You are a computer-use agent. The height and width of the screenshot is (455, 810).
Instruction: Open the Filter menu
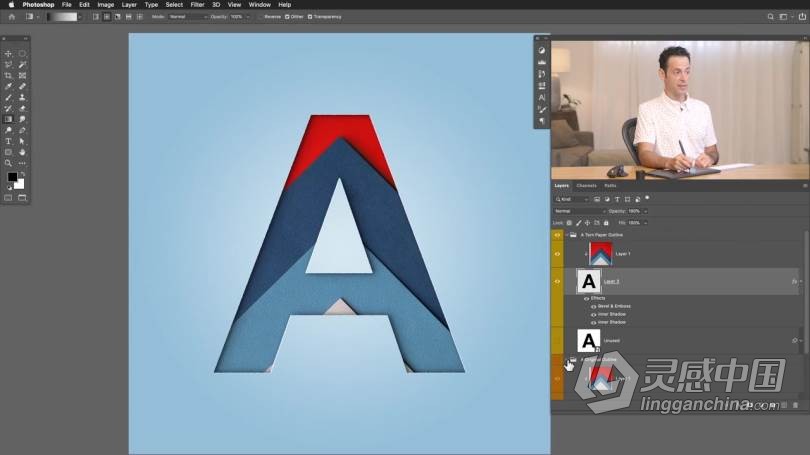point(196,5)
